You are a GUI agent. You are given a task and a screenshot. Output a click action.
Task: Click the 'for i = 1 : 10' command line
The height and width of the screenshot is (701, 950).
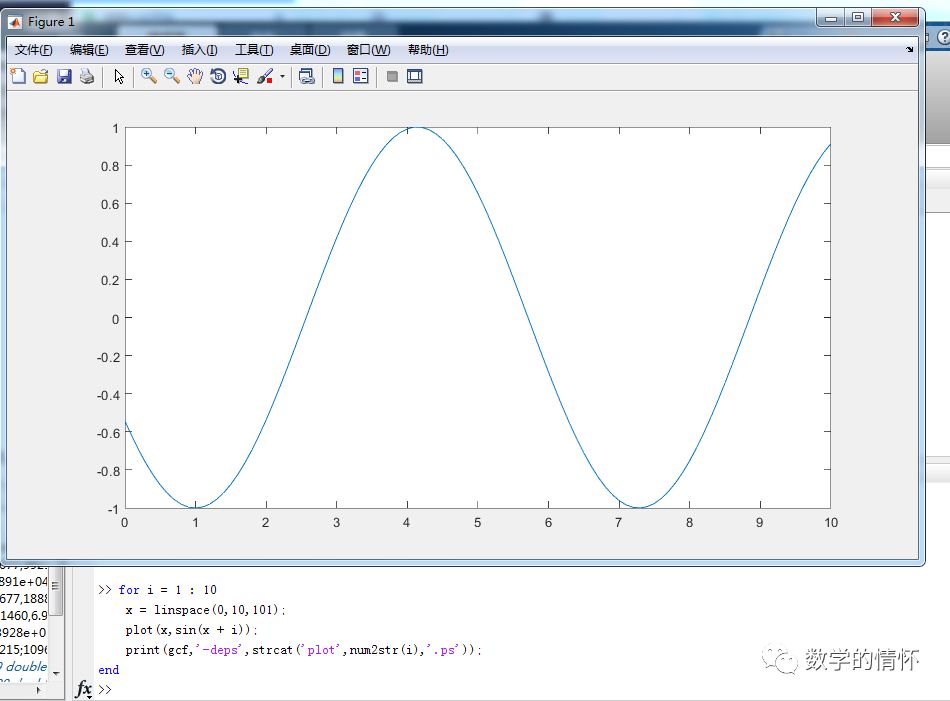point(167,590)
